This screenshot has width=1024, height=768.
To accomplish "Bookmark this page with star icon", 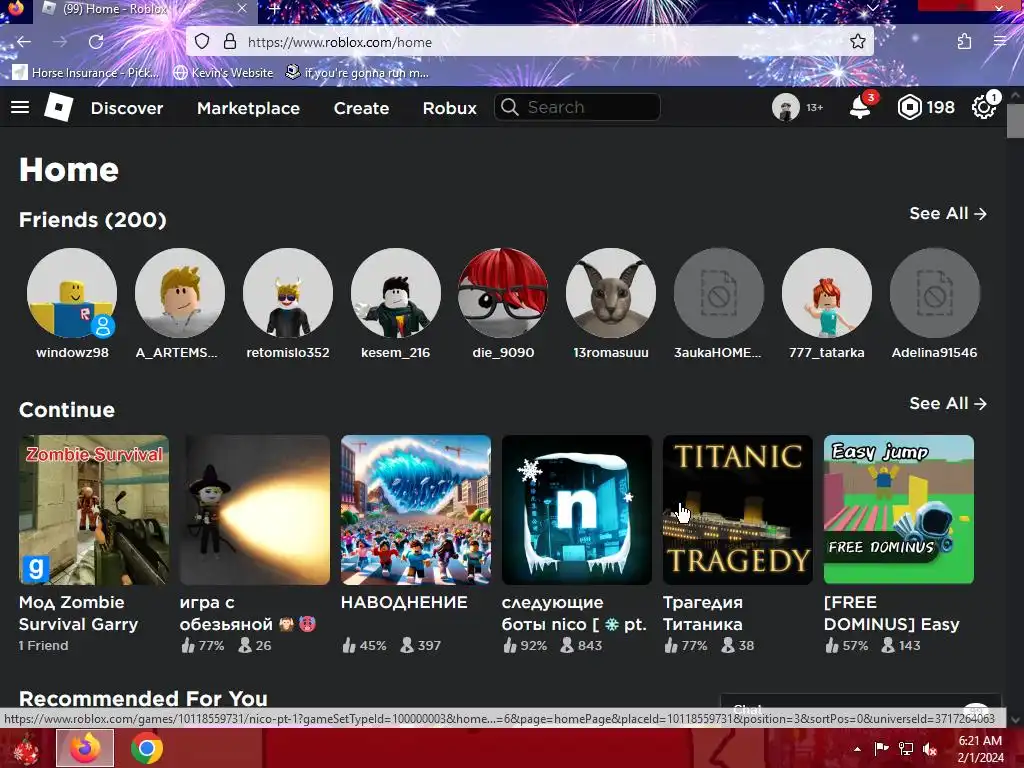I will coord(857,42).
